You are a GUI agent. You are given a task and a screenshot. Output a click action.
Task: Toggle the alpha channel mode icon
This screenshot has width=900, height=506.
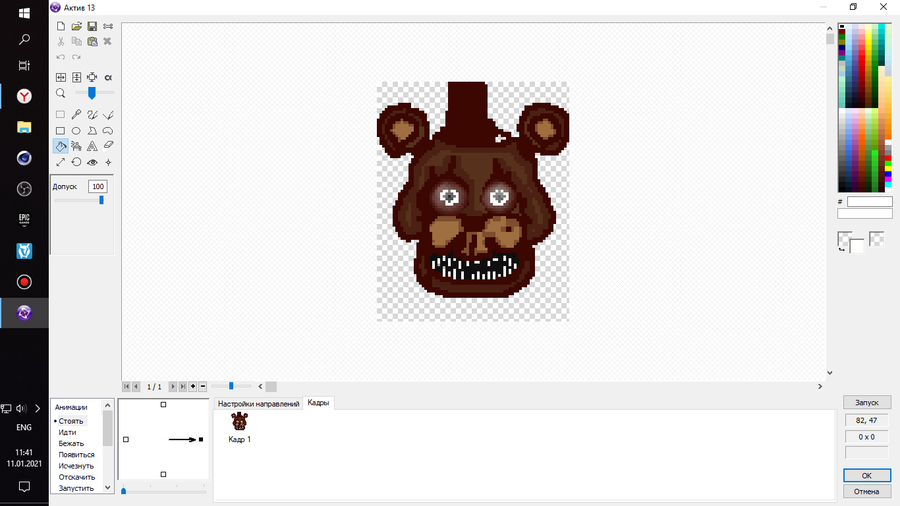108,77
